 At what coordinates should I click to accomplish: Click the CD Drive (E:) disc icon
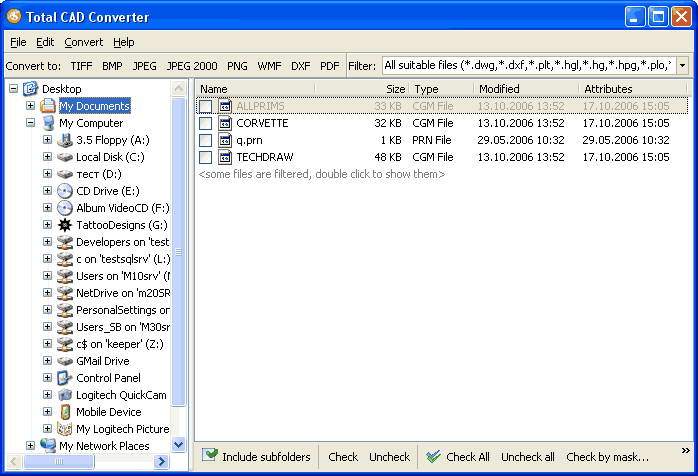pyautogui.click(x=65, y=191)
